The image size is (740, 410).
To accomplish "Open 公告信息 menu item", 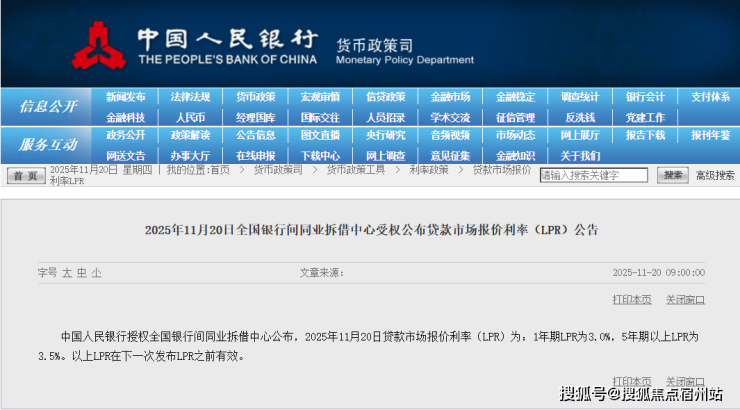I will pyautogui.click(x=255, y=135).
